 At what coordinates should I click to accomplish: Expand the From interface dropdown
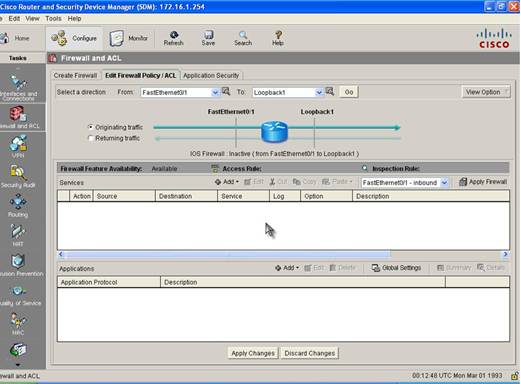[x=215, y=92]
